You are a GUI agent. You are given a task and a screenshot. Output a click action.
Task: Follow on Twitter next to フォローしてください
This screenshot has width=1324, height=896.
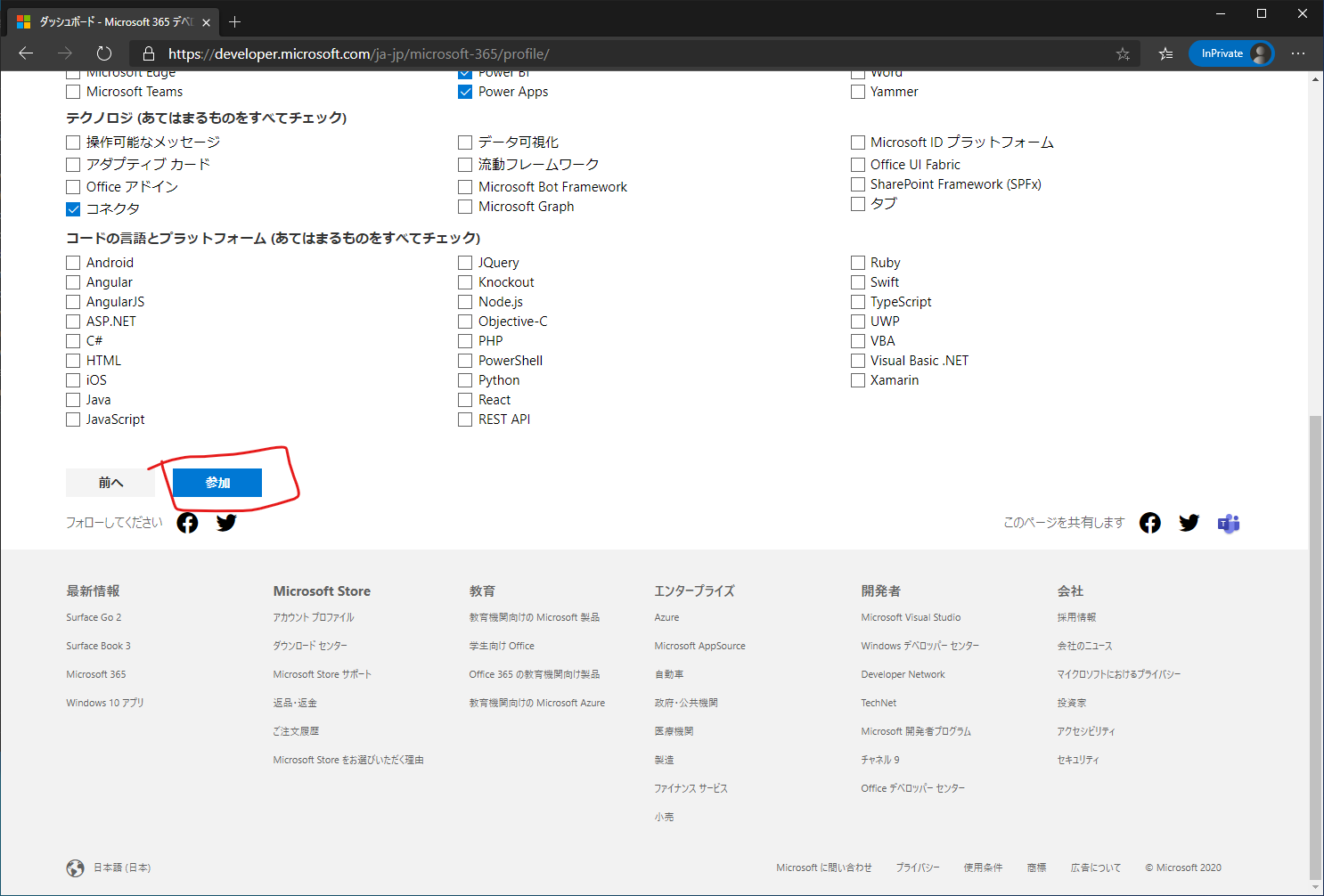[226, 523]
